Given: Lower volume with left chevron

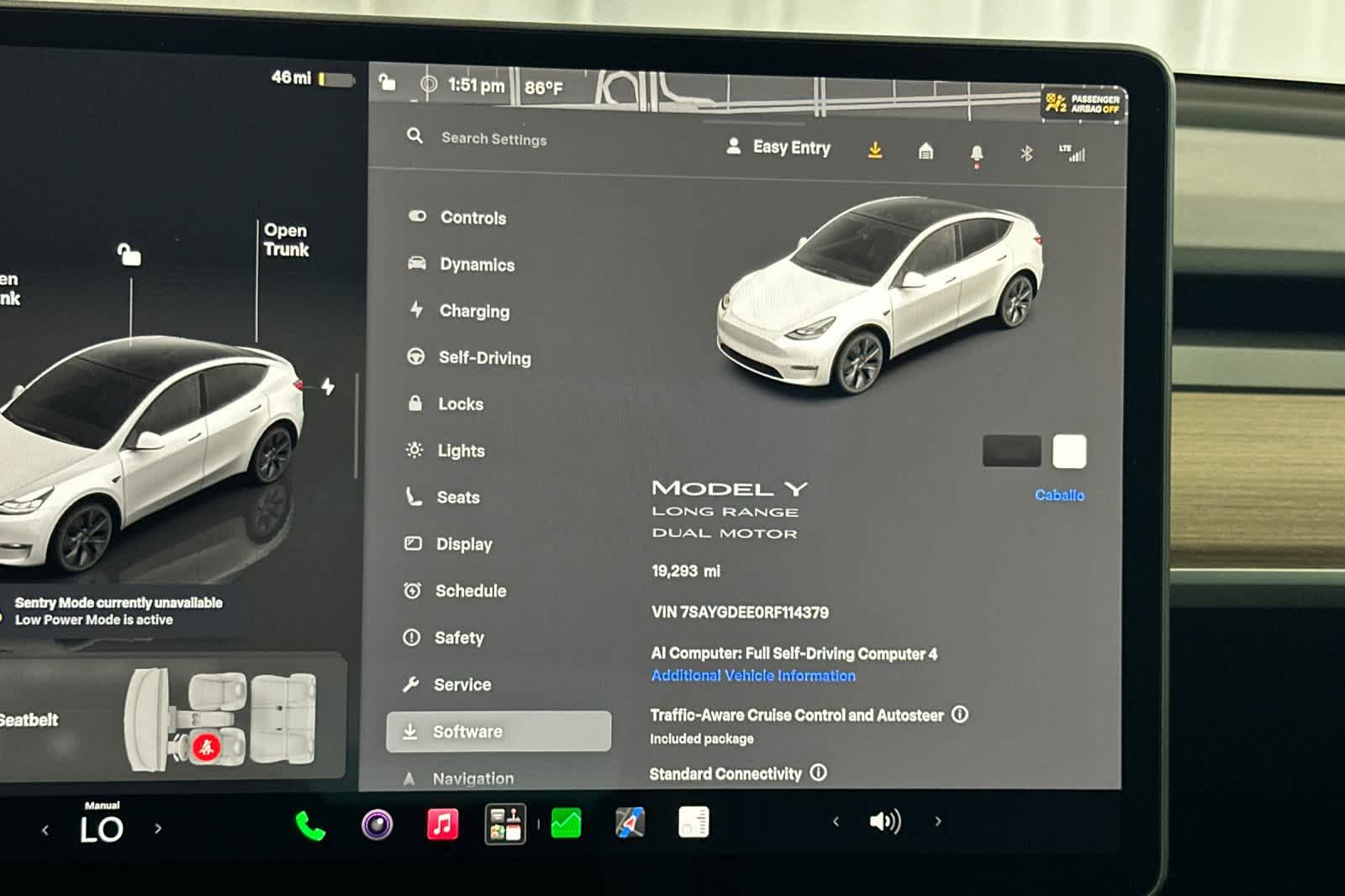Looking at the screenshot, I should pos(836,821).
